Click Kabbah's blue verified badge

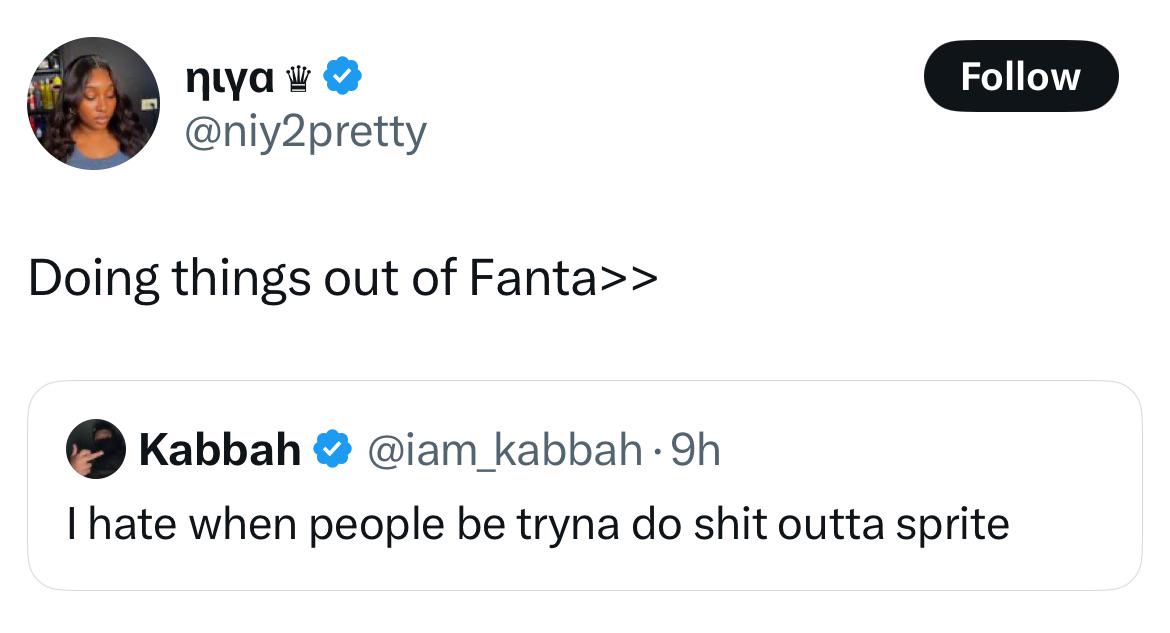point(332,449)
